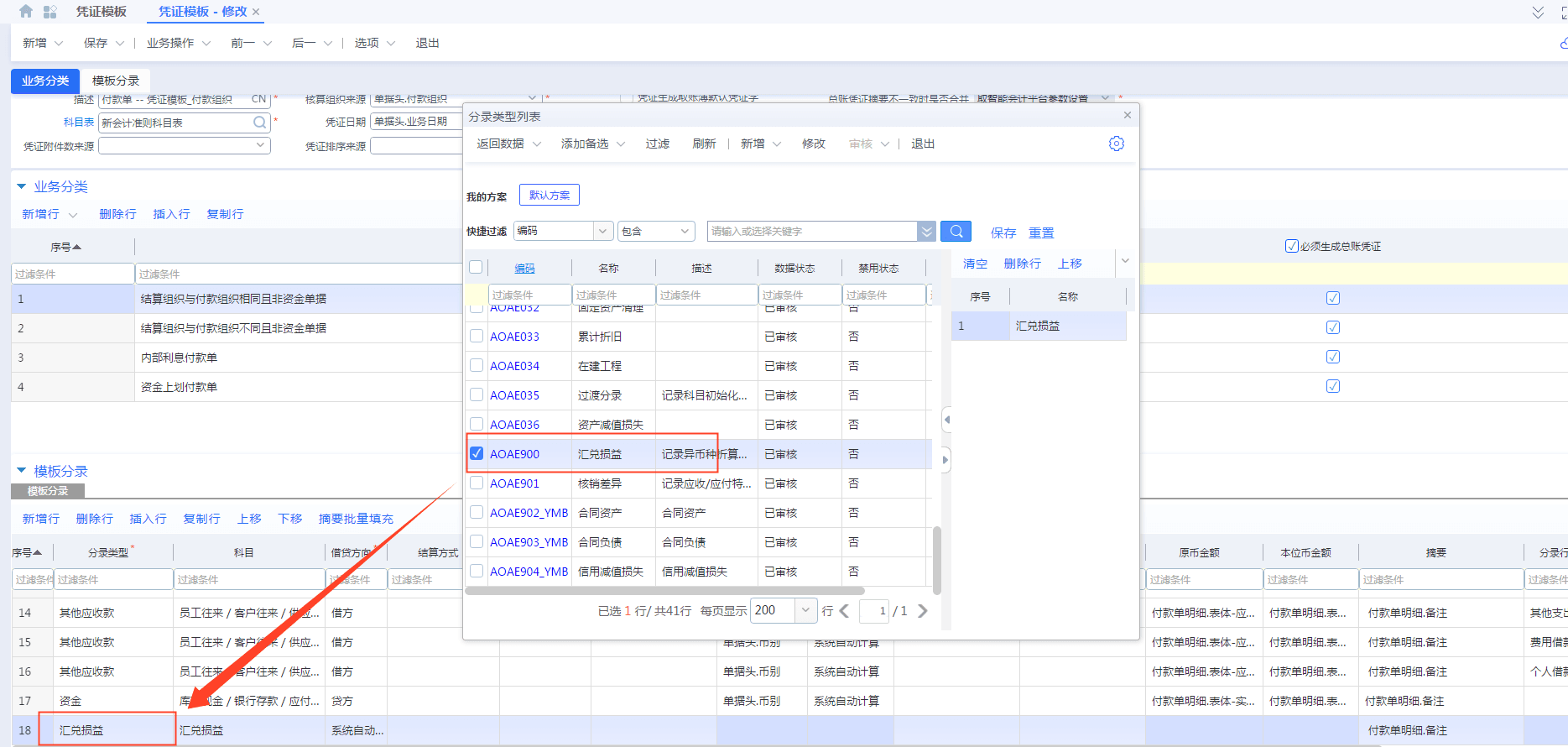Close the 分录类型列表 dialog

tap(1127, 115)
